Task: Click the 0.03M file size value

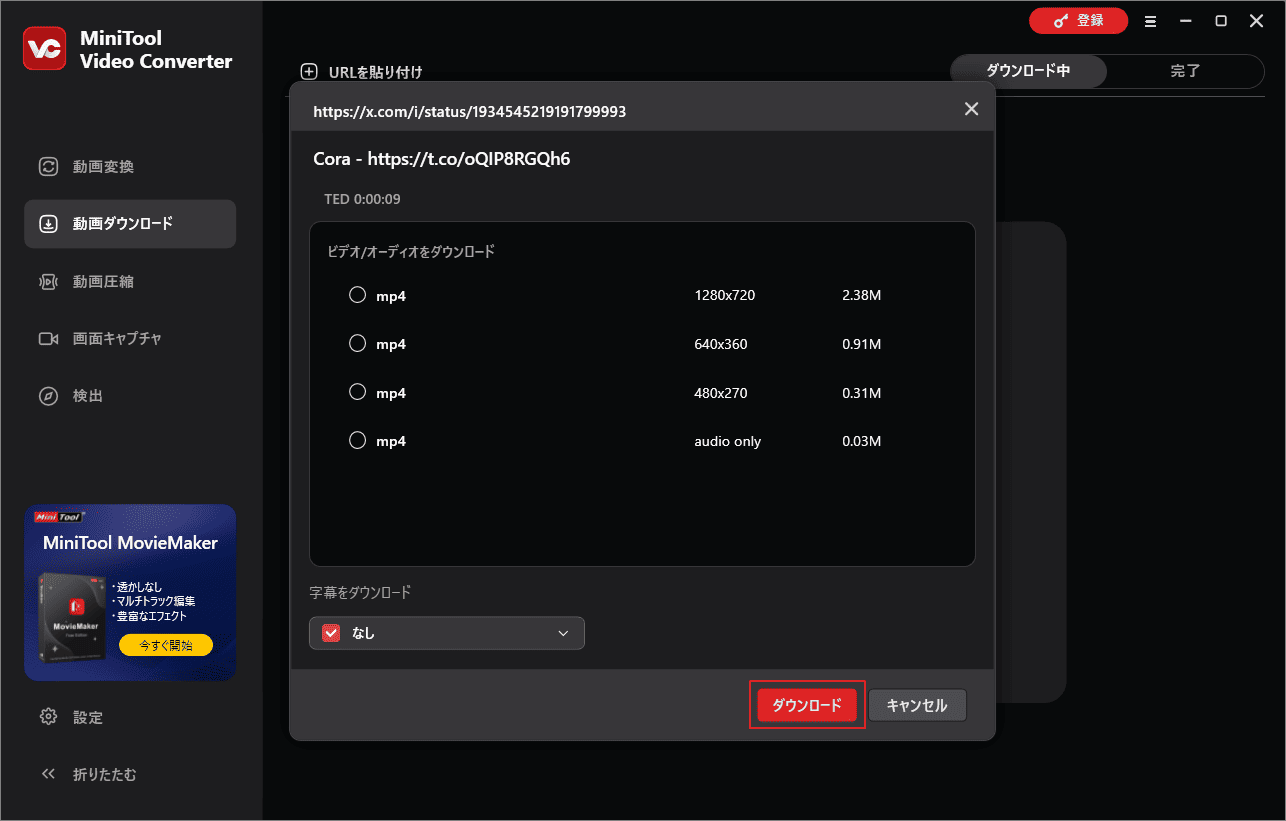Action: [x=861, y=441]
